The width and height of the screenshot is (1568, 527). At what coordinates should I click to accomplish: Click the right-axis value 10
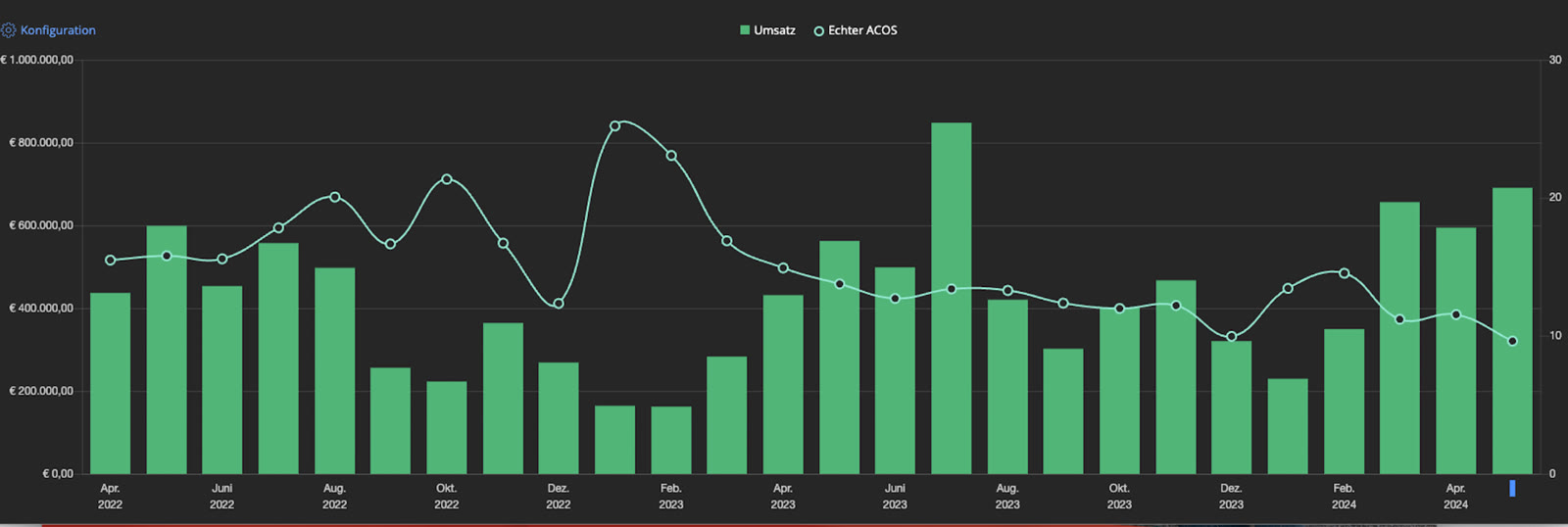pos(1555,336)
